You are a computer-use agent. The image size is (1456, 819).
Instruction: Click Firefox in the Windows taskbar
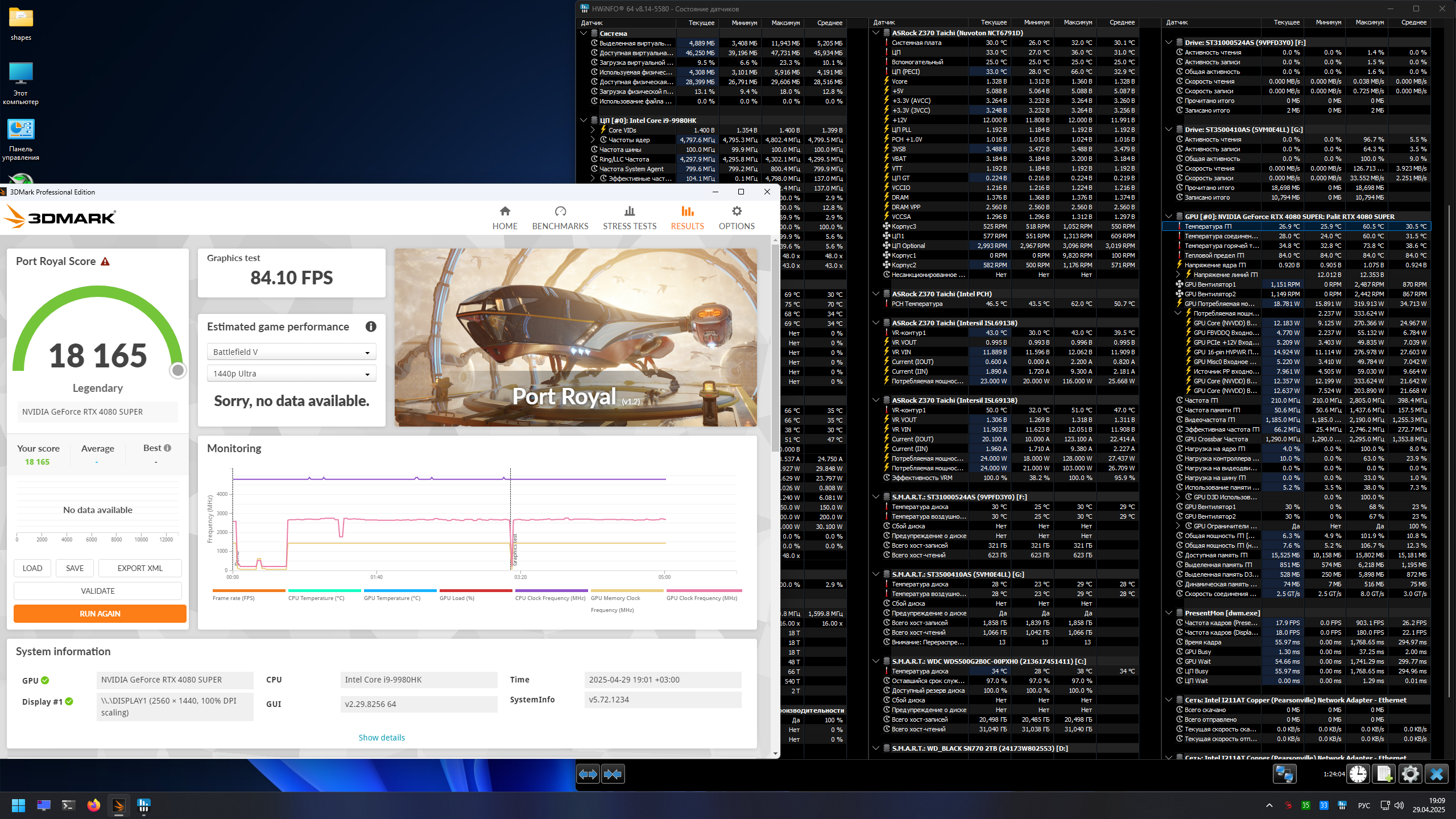click(x=94, y=805)
